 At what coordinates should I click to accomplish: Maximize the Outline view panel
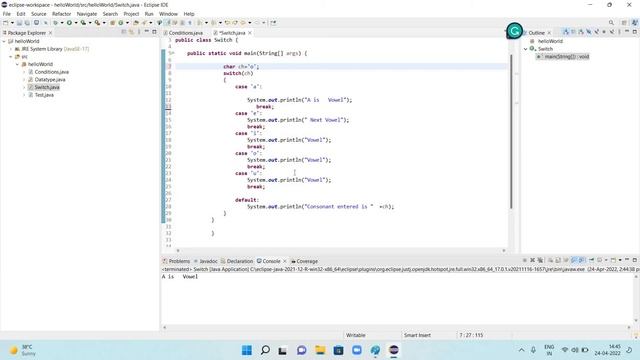635,32
